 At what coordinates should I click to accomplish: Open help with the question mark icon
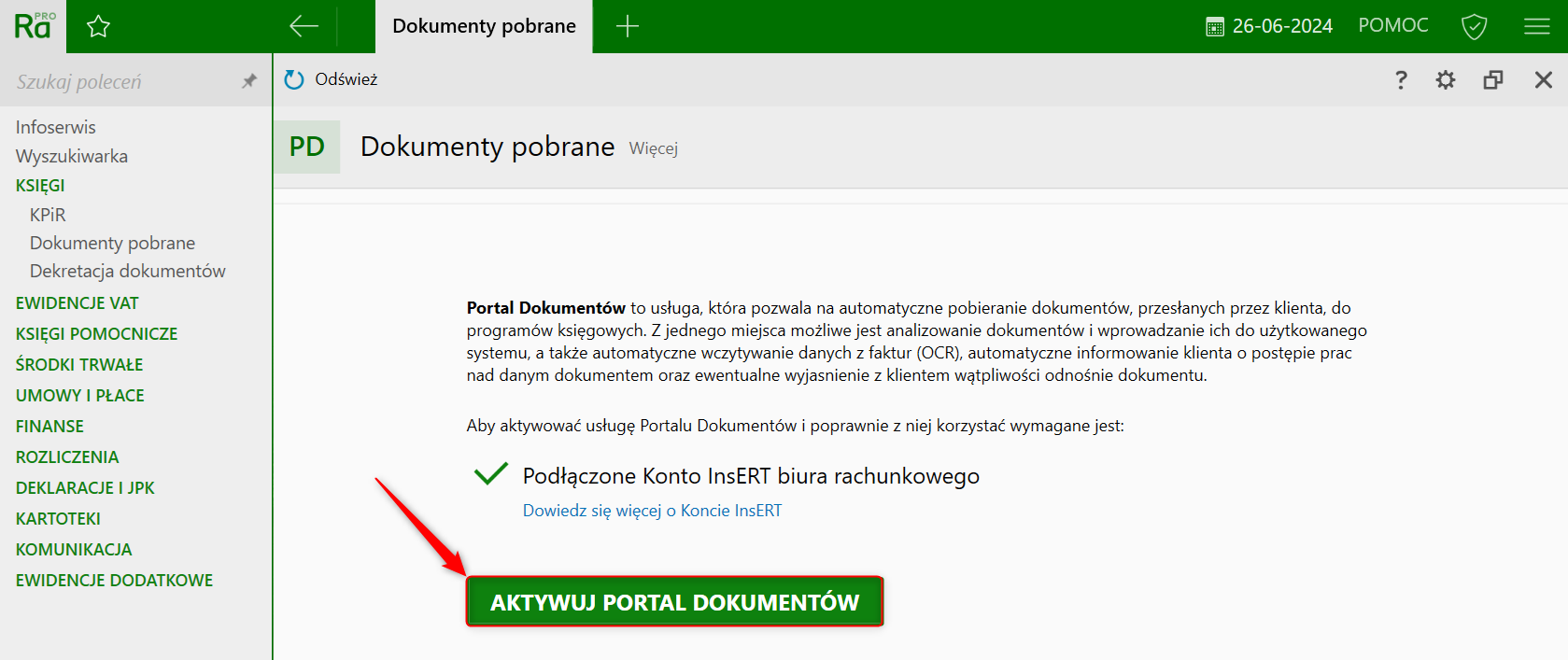1400,80
